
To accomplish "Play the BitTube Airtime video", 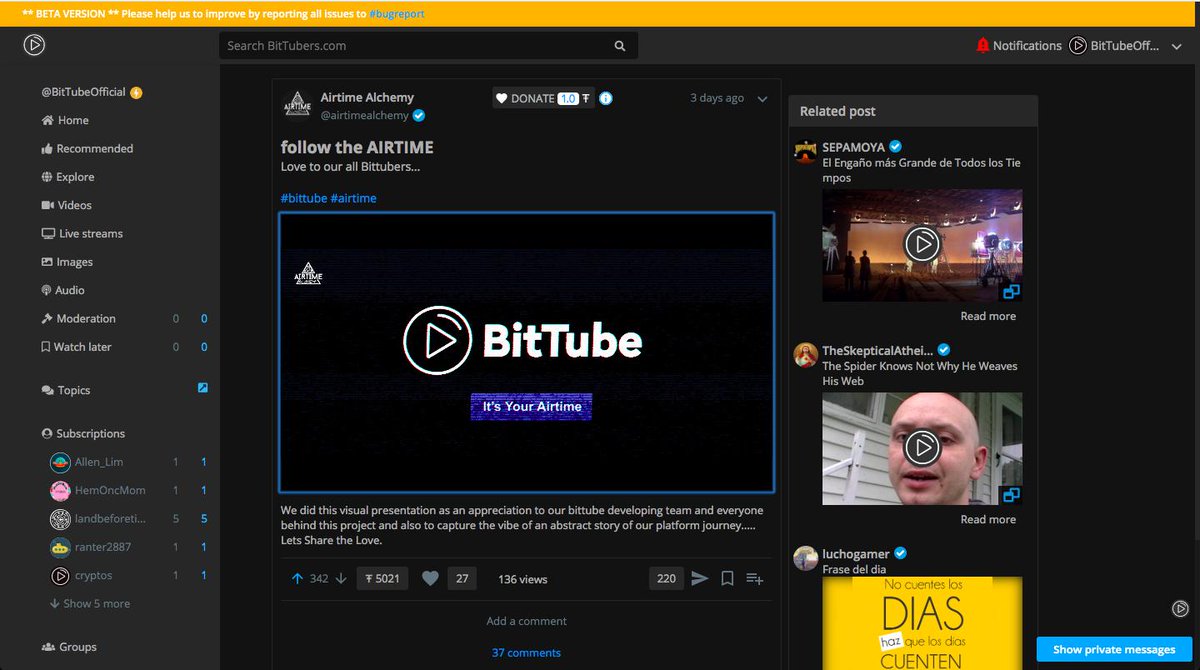I will pos(527,352).
